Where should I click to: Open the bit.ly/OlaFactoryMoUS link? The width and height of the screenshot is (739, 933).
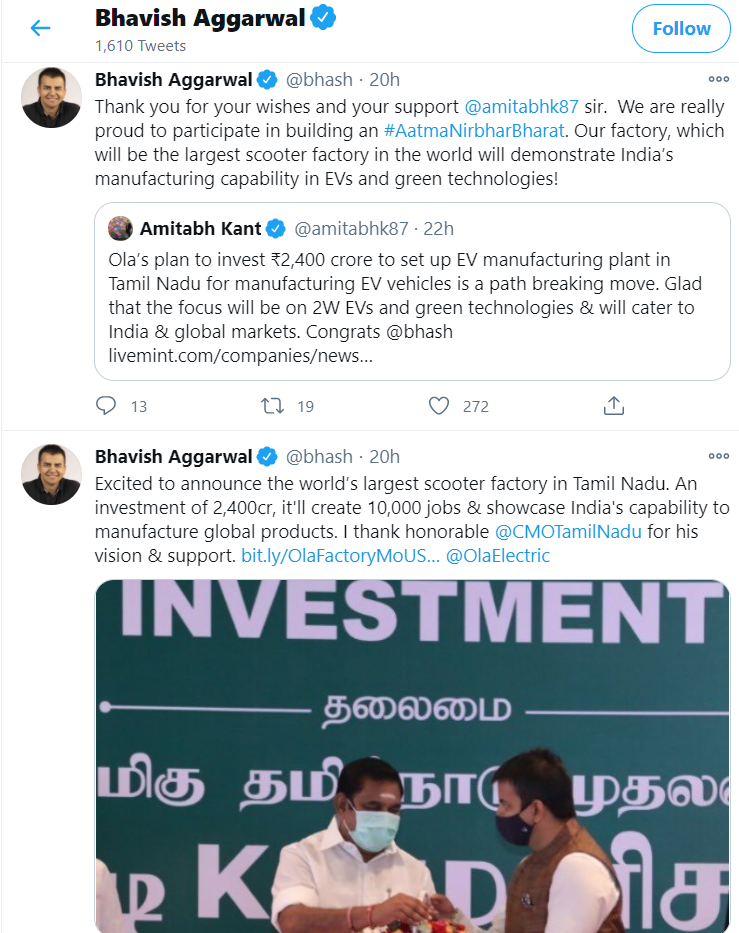coord(340,556)
